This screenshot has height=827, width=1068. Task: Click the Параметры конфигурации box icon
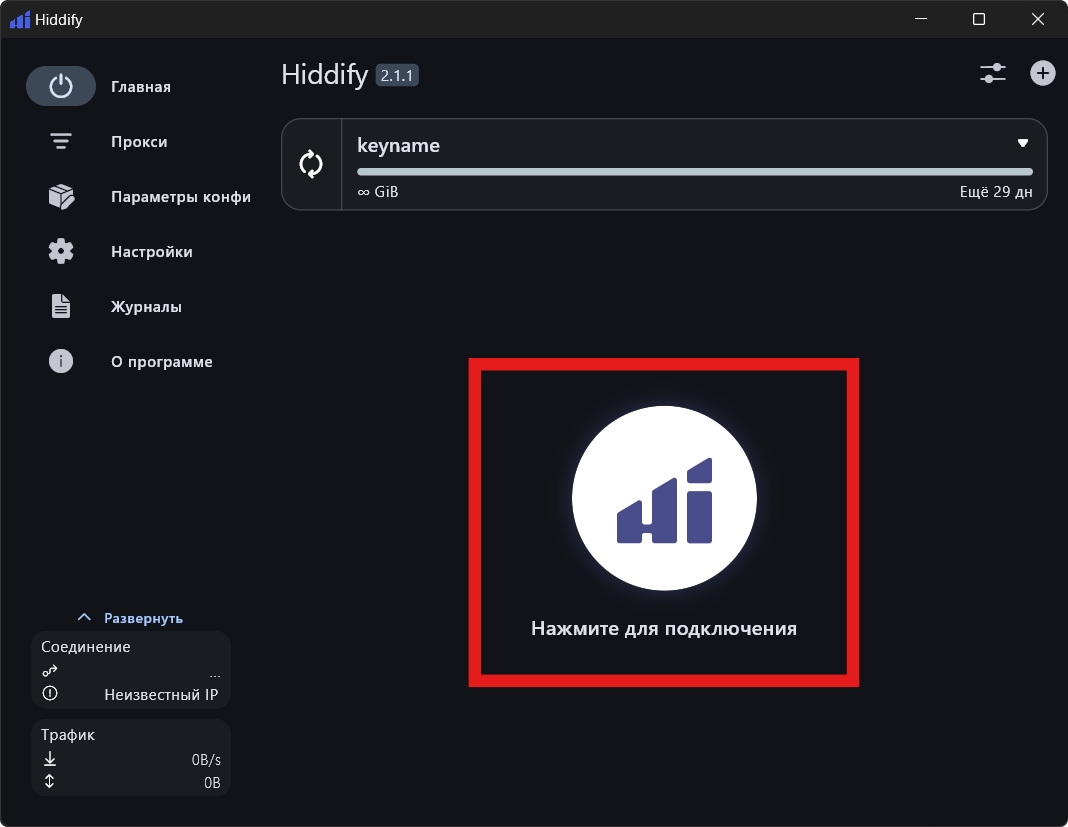pos(61,197)
